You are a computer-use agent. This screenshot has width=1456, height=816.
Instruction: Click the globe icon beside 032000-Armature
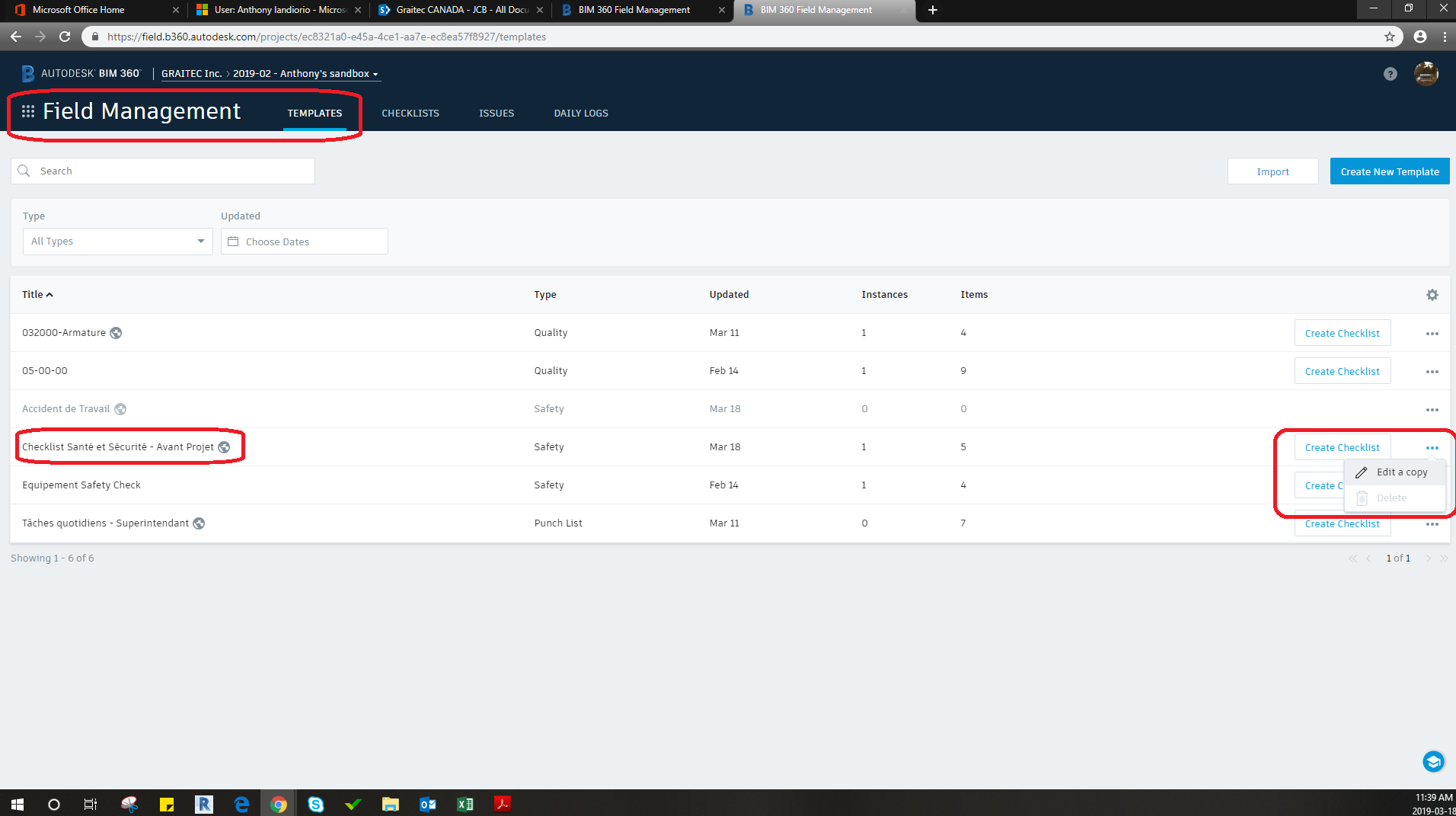(x=116, y=332)
